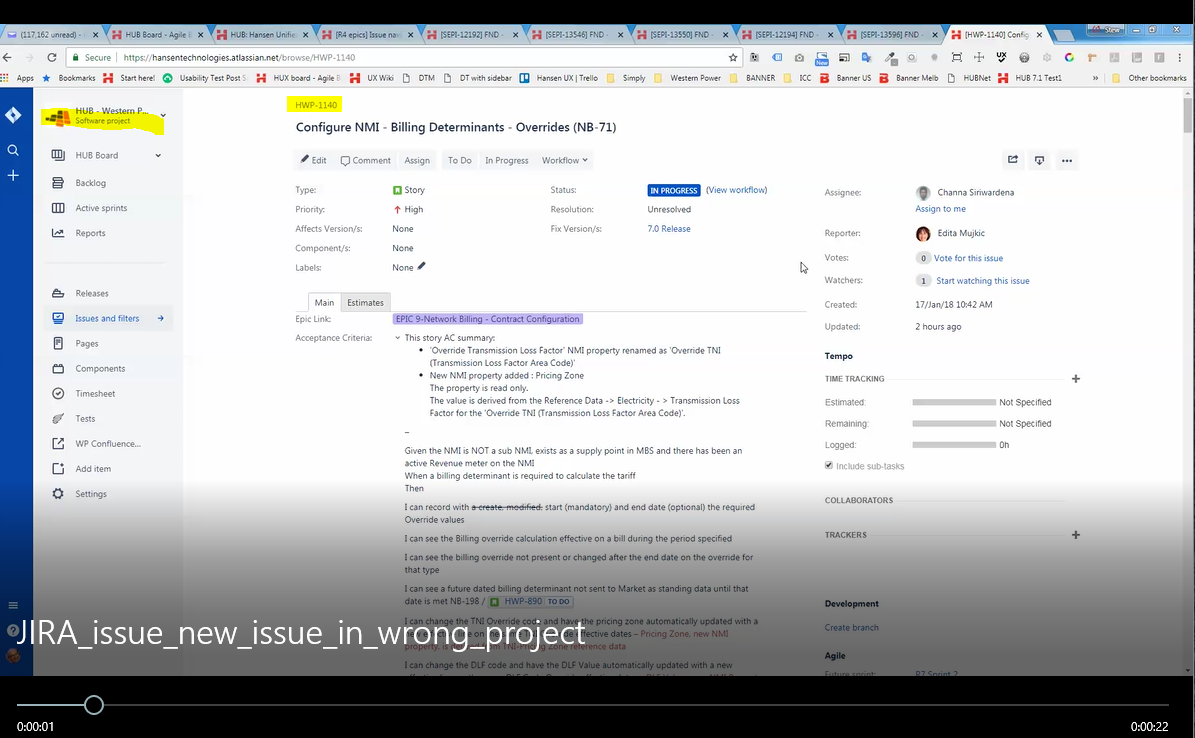
Task: Reload the page in browser
Action: [52, 57]
